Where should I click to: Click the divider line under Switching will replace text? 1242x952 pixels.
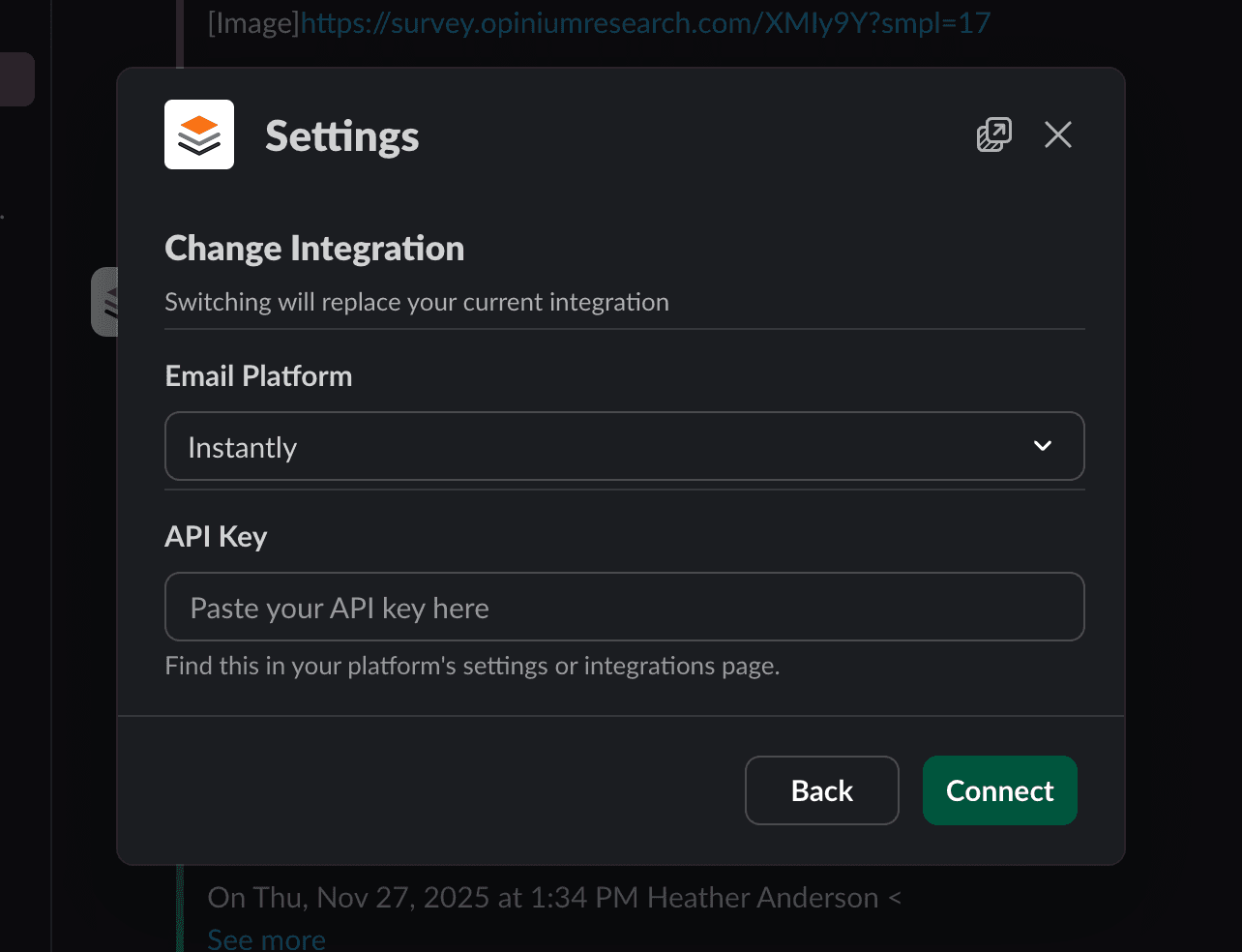(624, 328)
